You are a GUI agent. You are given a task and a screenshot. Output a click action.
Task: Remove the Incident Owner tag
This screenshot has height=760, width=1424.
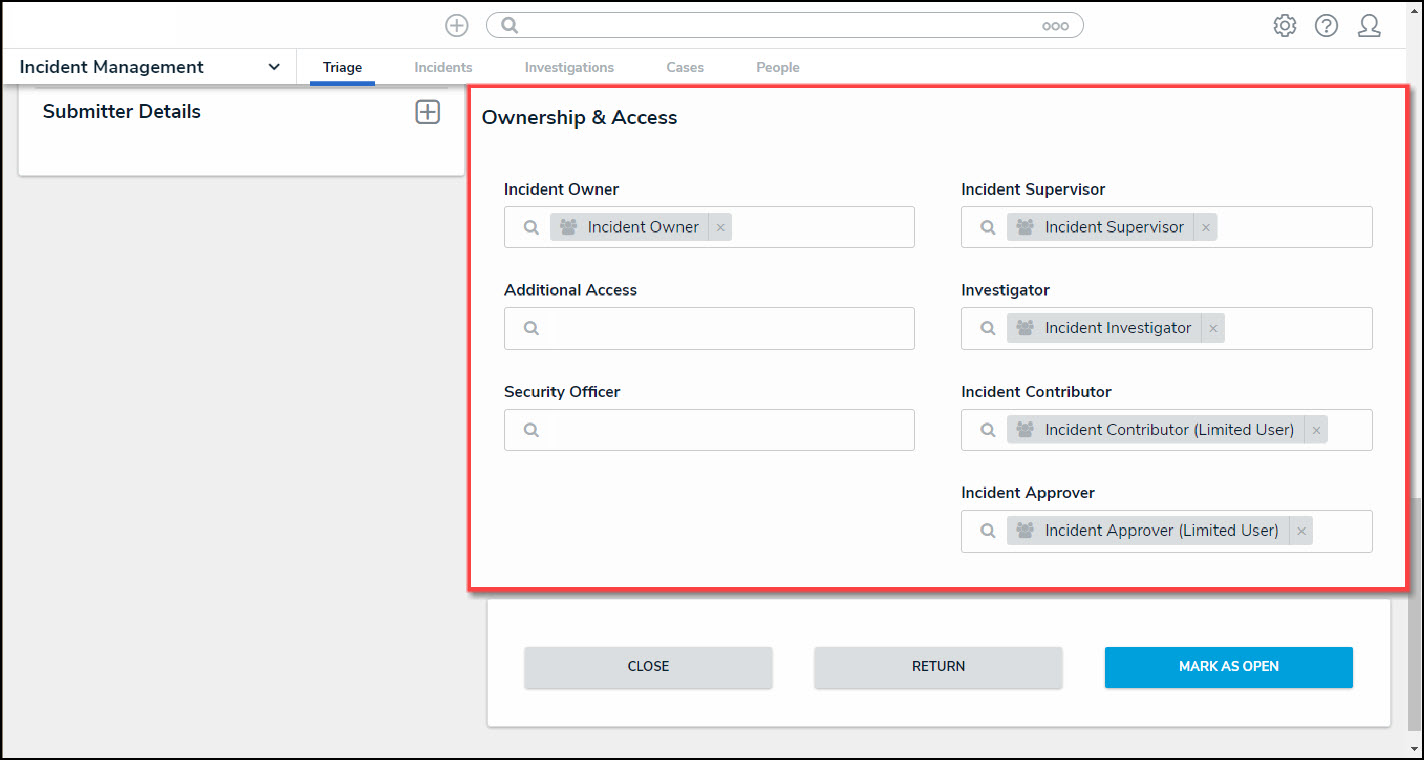[x=720, y=228]
